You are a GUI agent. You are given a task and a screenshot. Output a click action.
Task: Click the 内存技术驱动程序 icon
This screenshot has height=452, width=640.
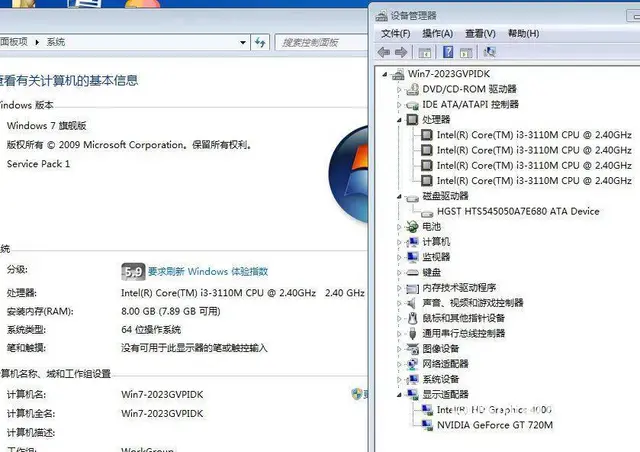point(412,289)
